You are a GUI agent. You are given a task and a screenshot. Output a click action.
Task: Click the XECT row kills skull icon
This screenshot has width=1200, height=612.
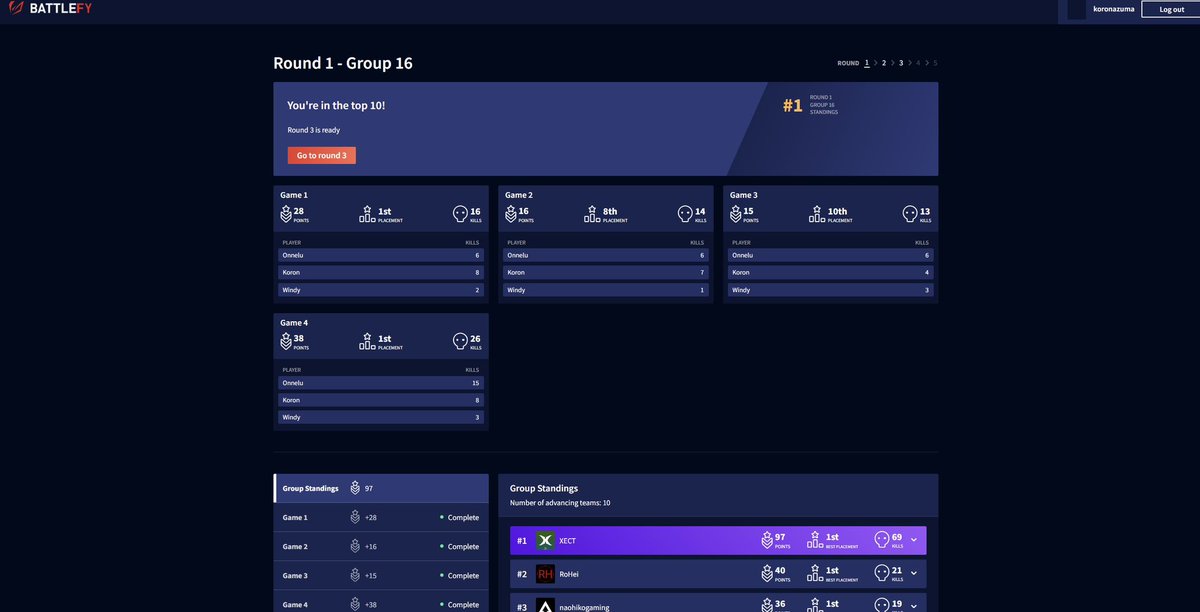point(882,541)
